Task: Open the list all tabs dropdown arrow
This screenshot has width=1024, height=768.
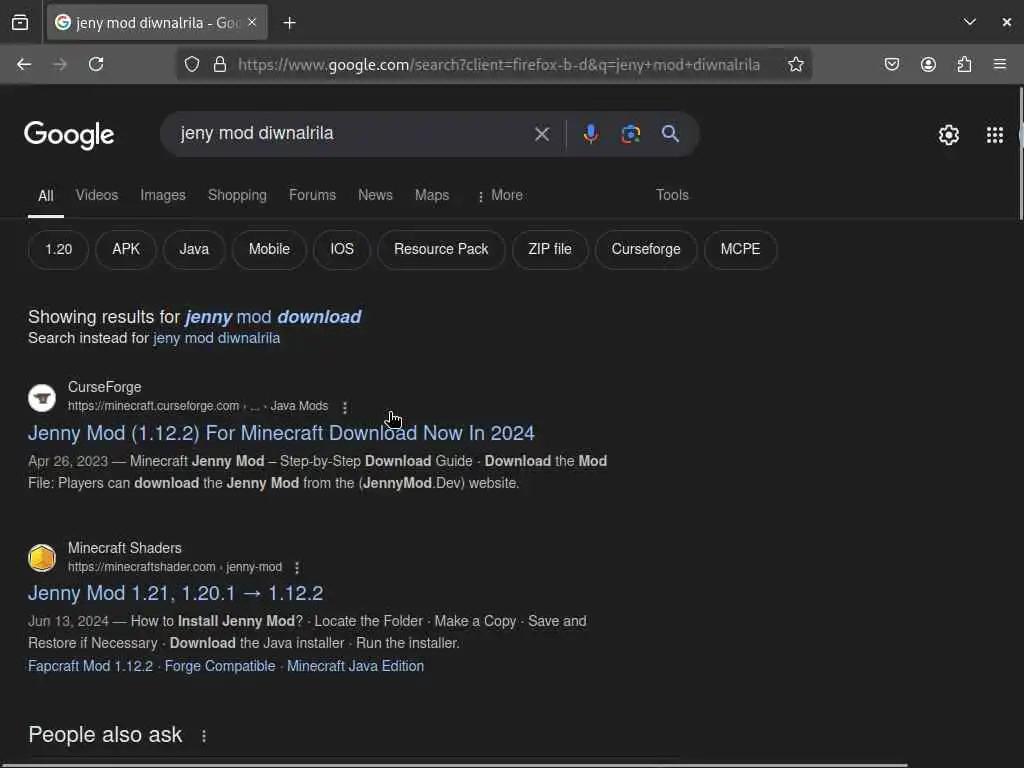Action: click(970, 22)
